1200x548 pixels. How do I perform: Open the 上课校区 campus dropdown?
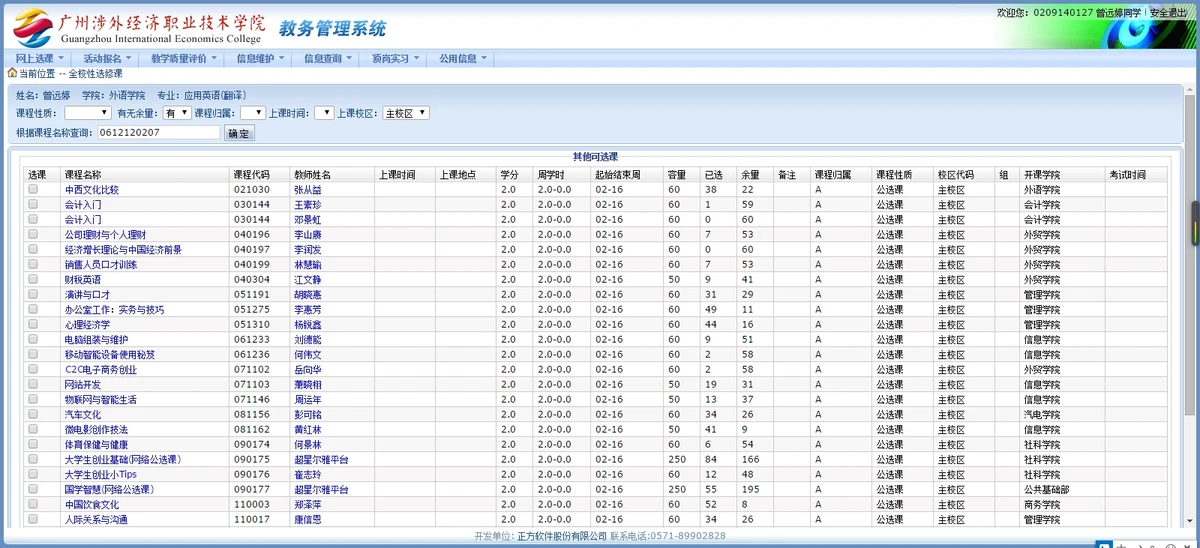click(406, 113)
